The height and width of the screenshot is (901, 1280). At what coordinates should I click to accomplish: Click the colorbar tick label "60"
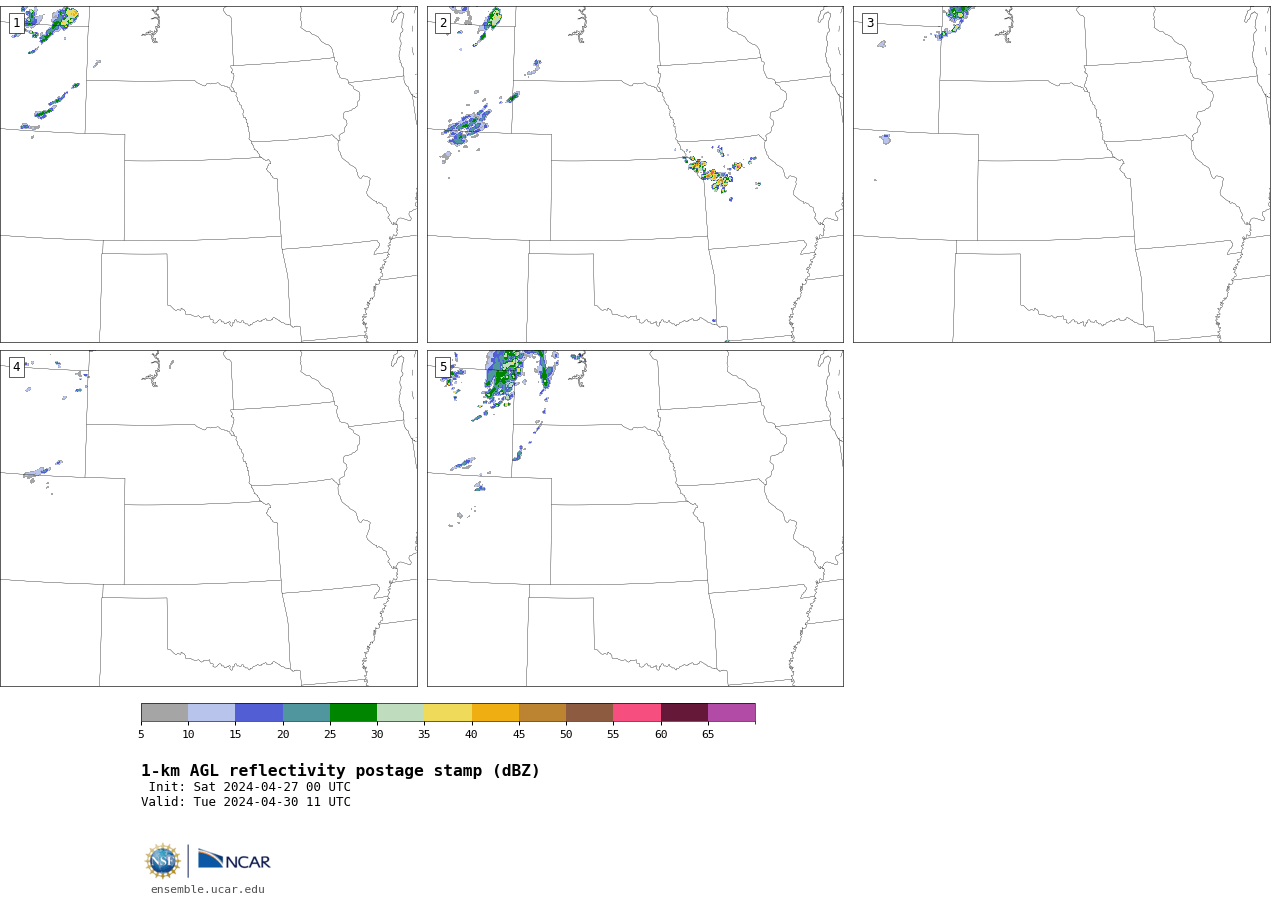[661, 735]
